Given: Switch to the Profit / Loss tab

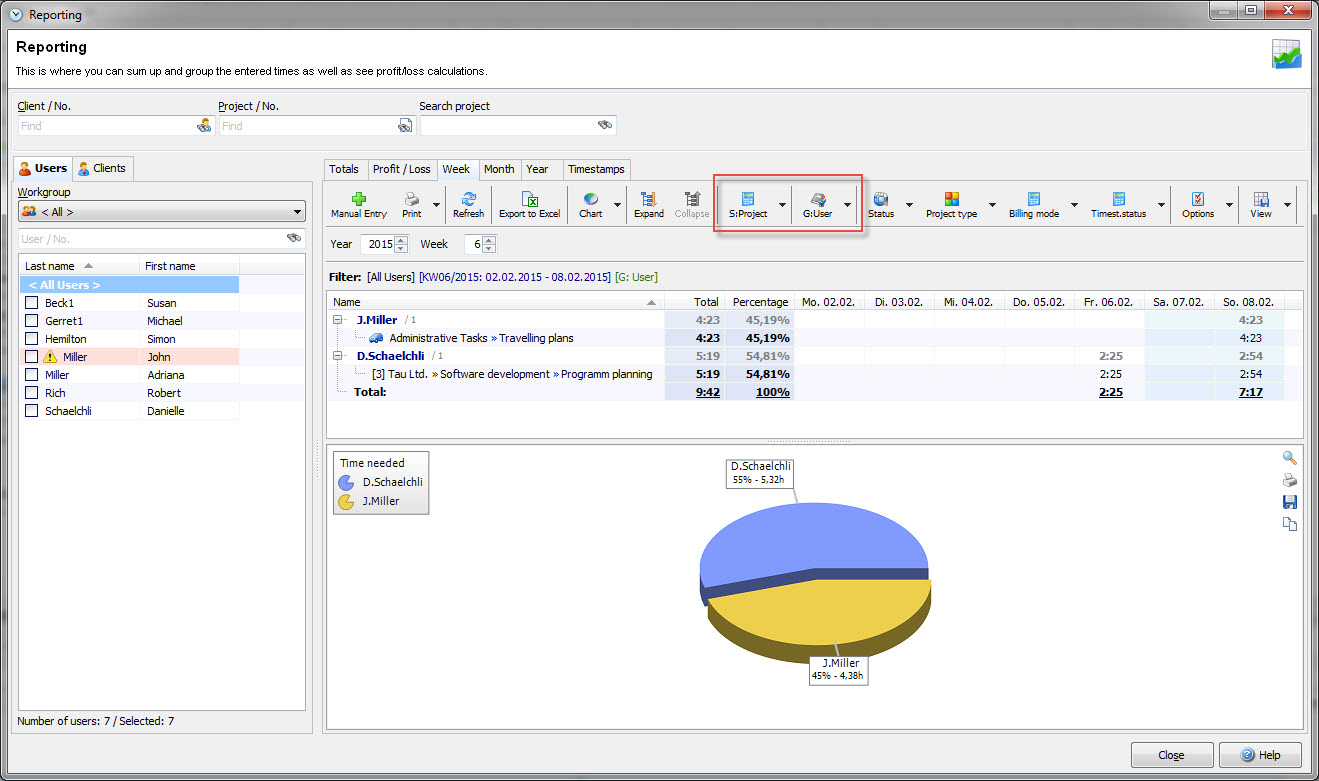Looking at the screenshot, I should [401, 169].
